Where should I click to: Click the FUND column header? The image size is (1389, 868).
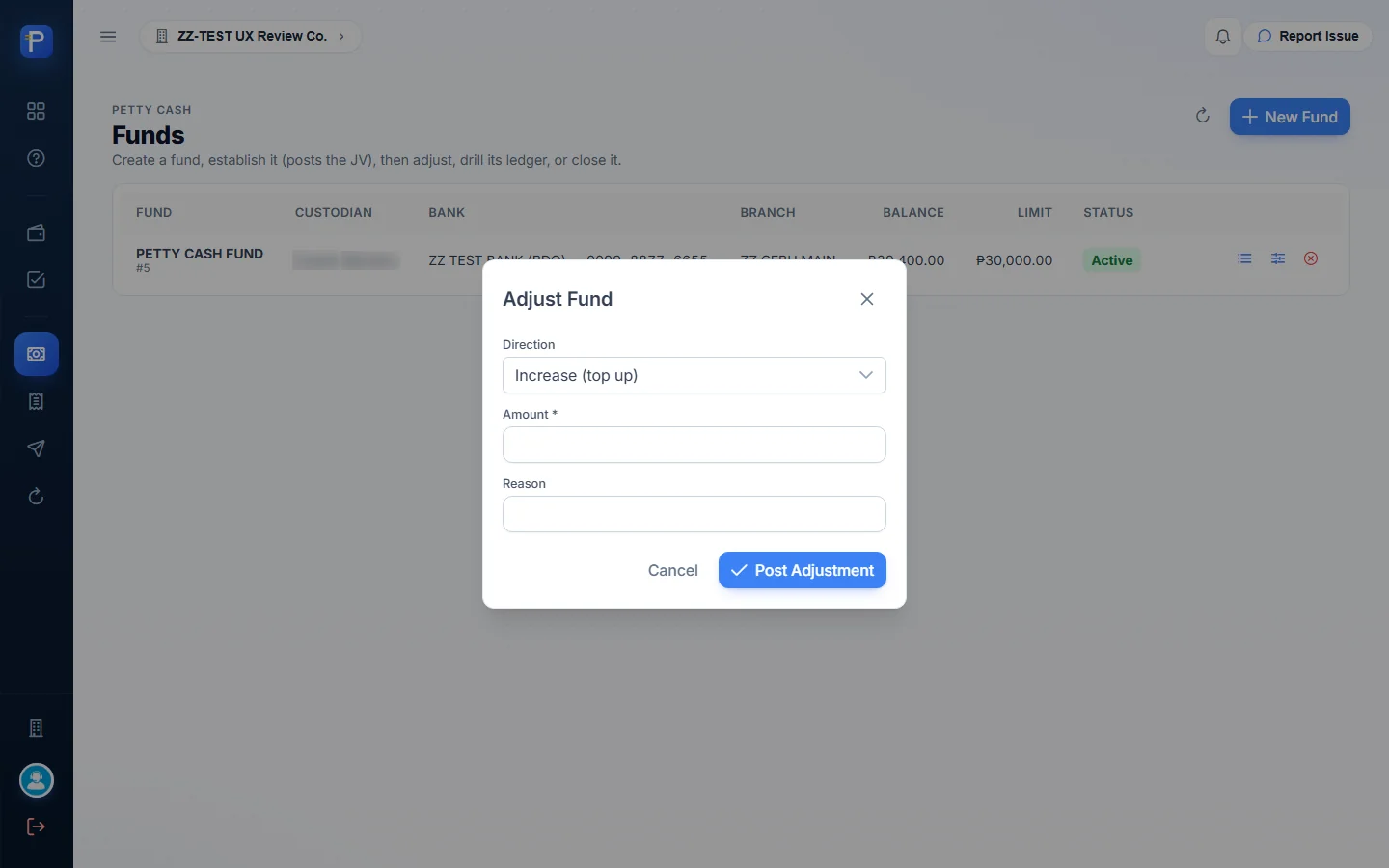[x=154, y=212]
